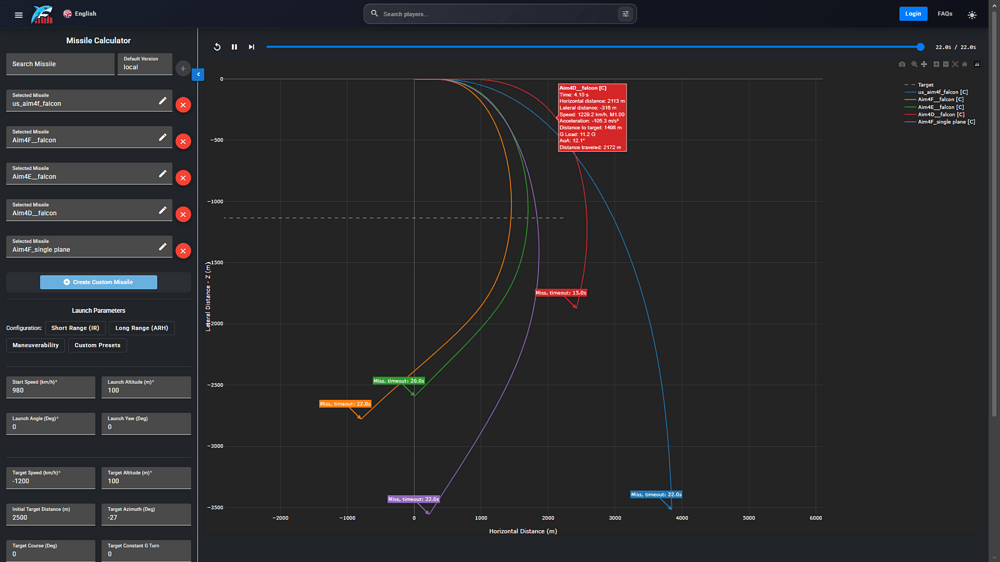
Task: Edit the Aim4F__falcon missile
Action: tap(163, 137)
